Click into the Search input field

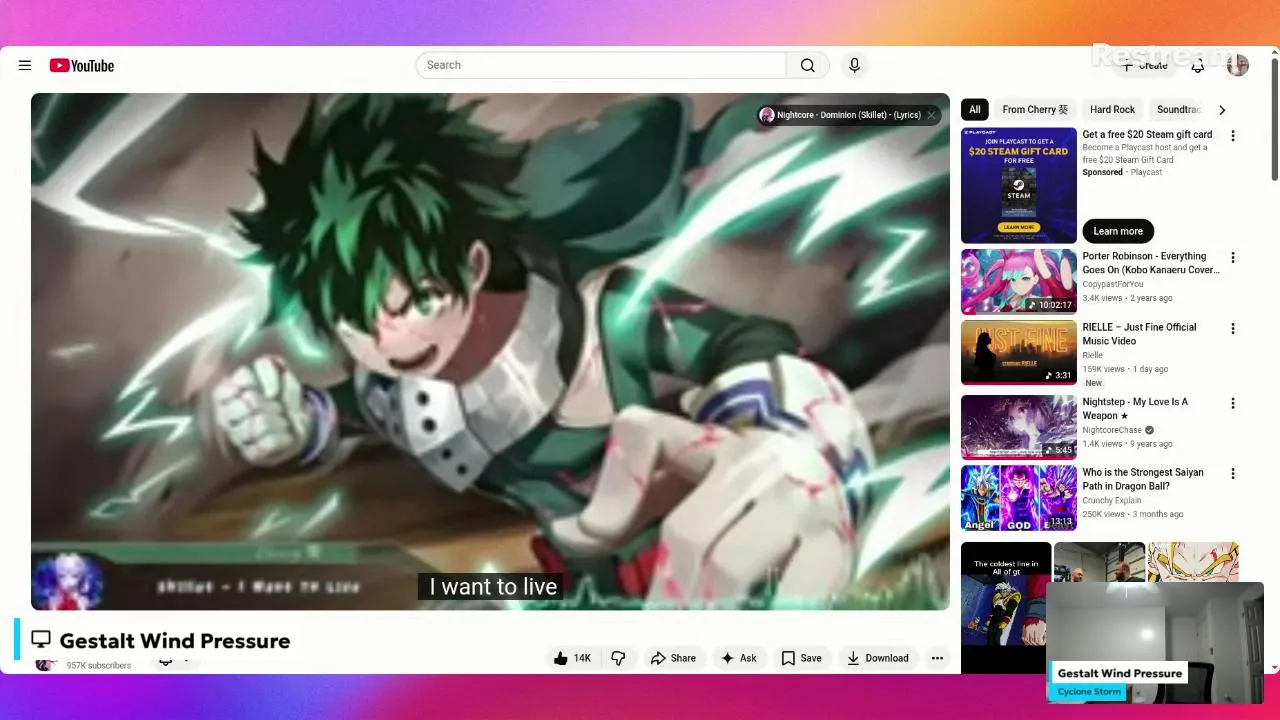601,65
